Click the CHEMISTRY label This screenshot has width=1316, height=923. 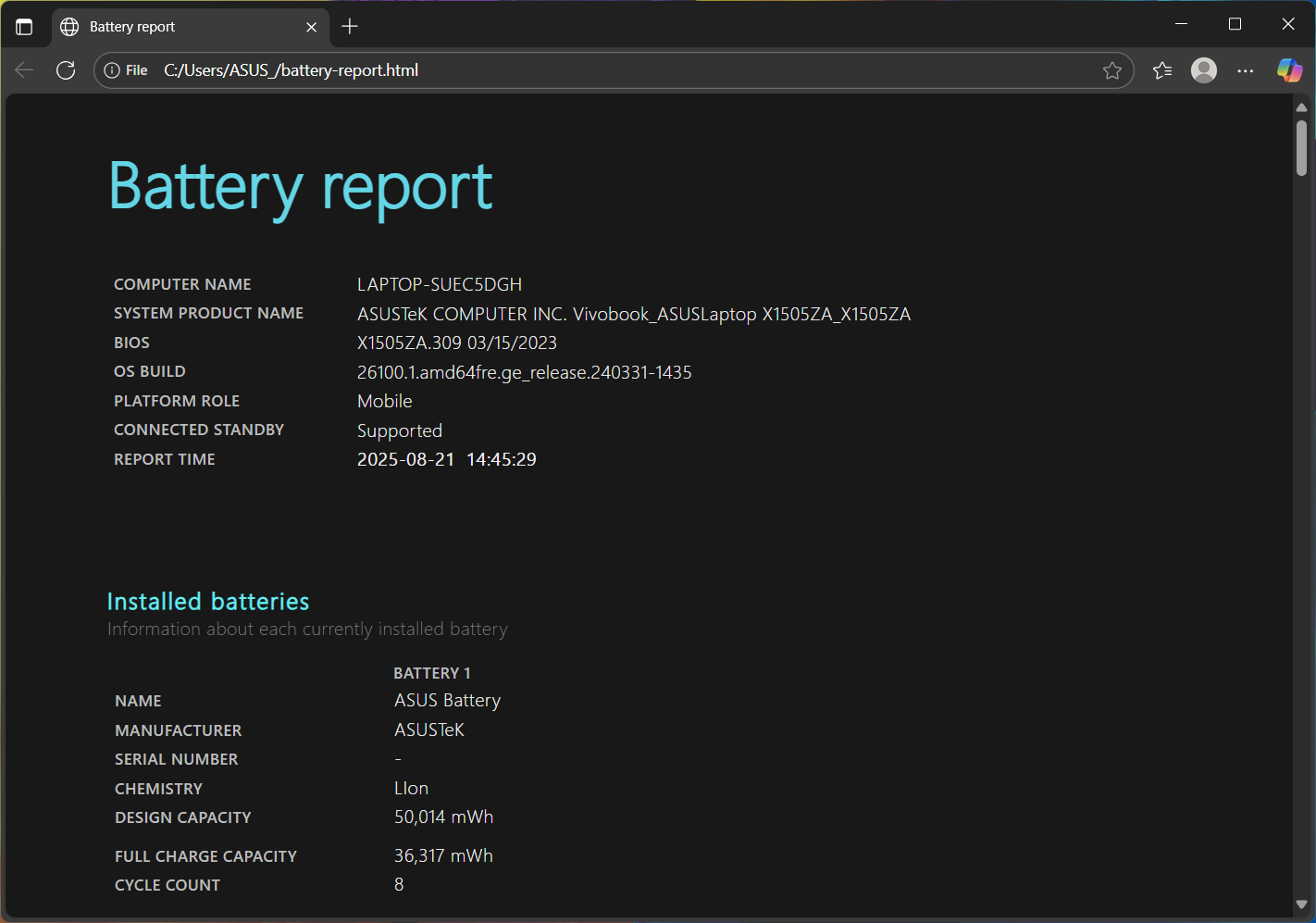[x=158, y=789]
